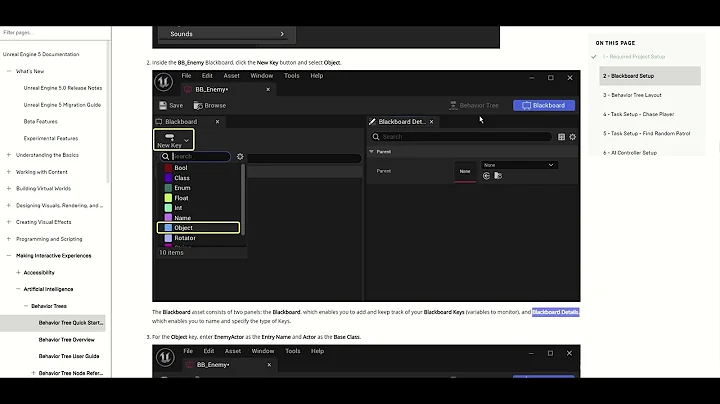The width and height of the screenshot is (720, 404).
Task: Open Tools menu in upper BB_Enemy window
Action: tap(292, 76)
